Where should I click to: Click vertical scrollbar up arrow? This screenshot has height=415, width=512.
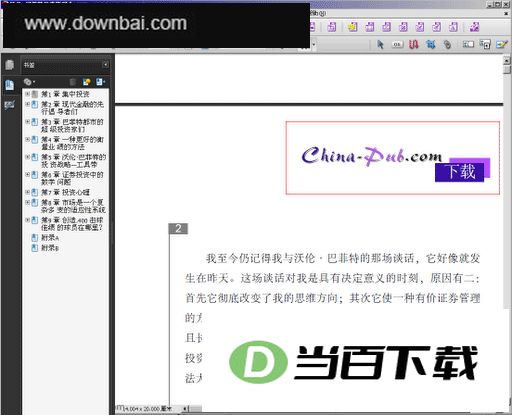507,60
